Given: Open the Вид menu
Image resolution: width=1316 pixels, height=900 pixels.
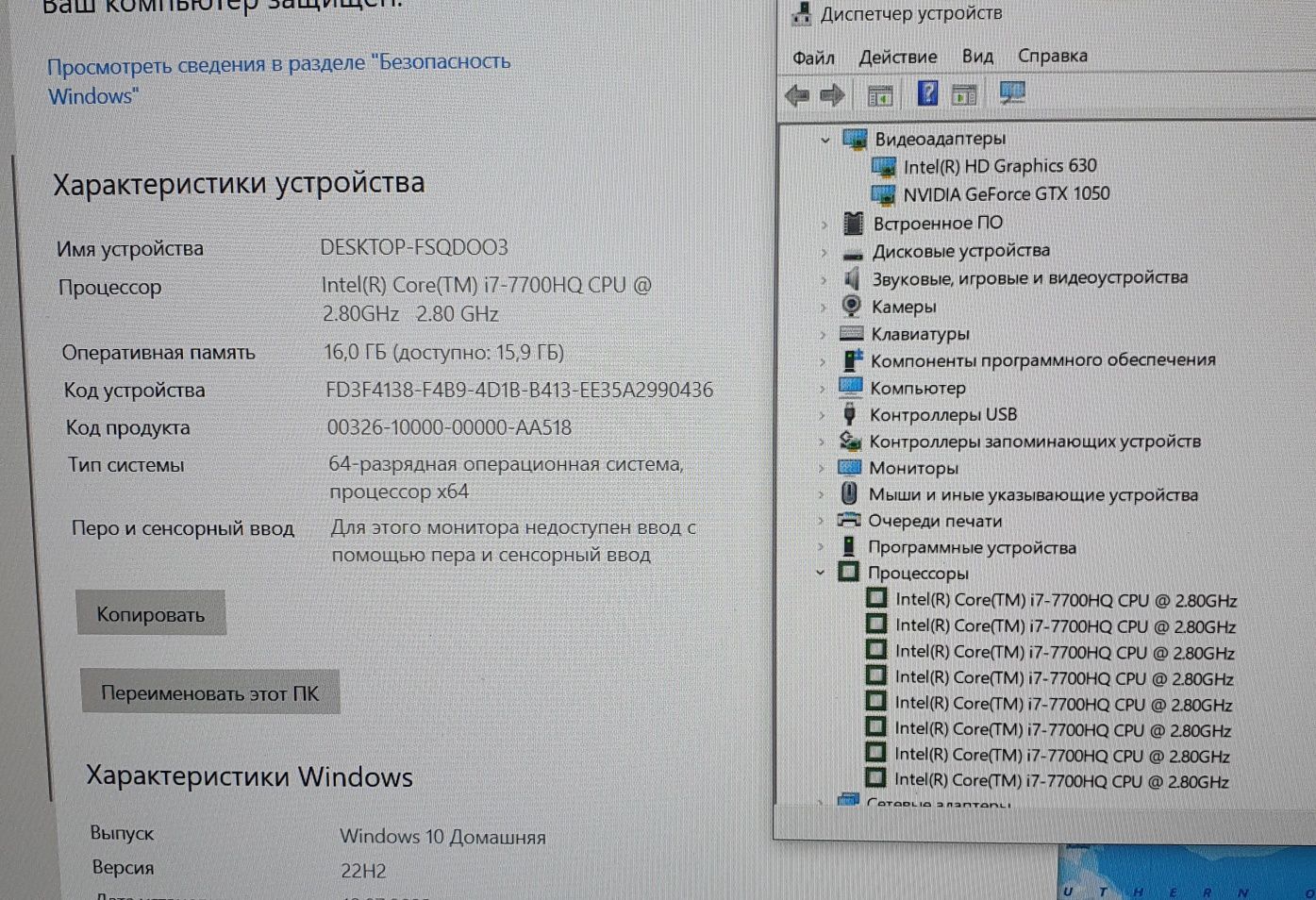Looking at the screenshot, I should click(977, 56).
